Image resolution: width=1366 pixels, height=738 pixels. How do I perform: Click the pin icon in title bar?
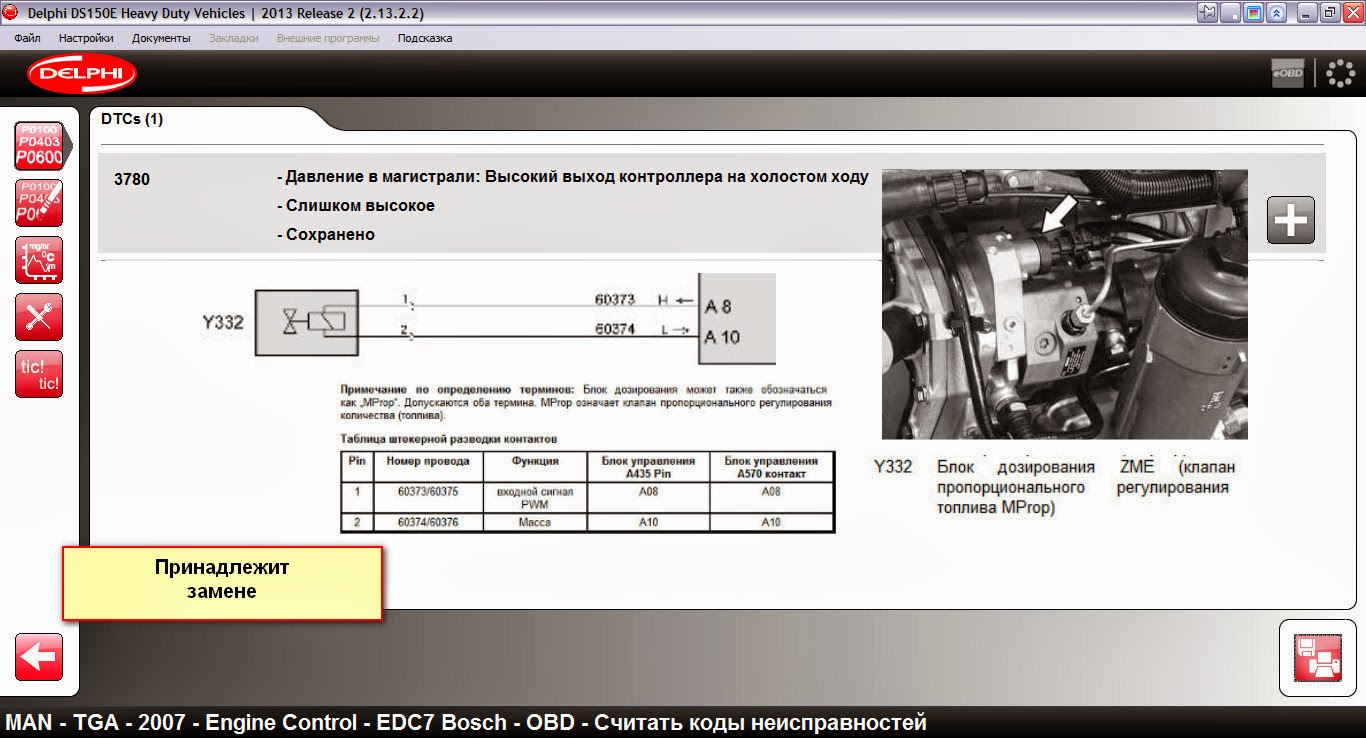1209,12
